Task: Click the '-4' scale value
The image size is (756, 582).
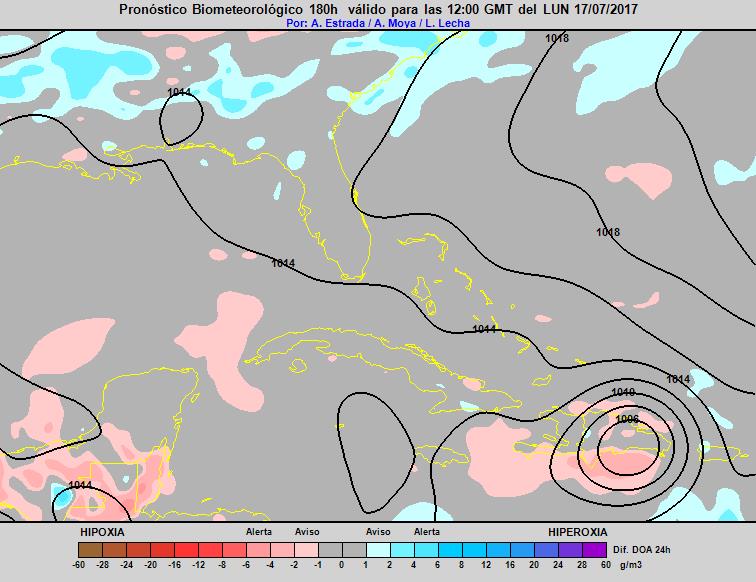Action: (x=270, y=565)
